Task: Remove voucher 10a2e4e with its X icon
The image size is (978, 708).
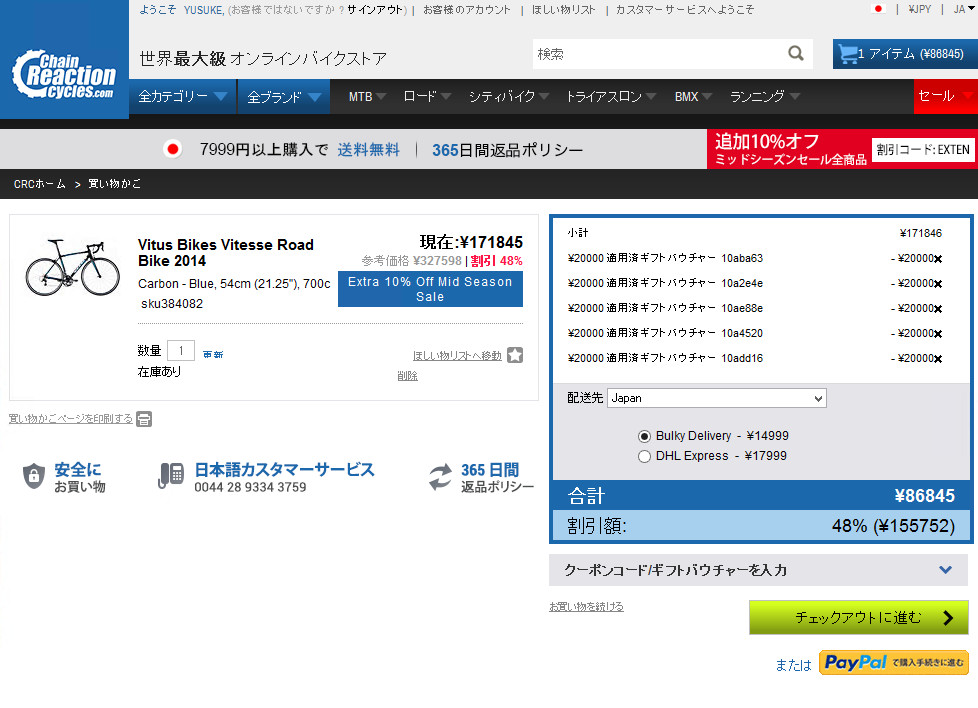Action: (x=938, y=284)
